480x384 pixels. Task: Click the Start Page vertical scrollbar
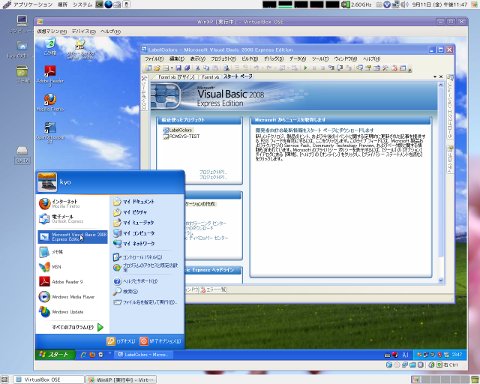click(x=441, y=183)
